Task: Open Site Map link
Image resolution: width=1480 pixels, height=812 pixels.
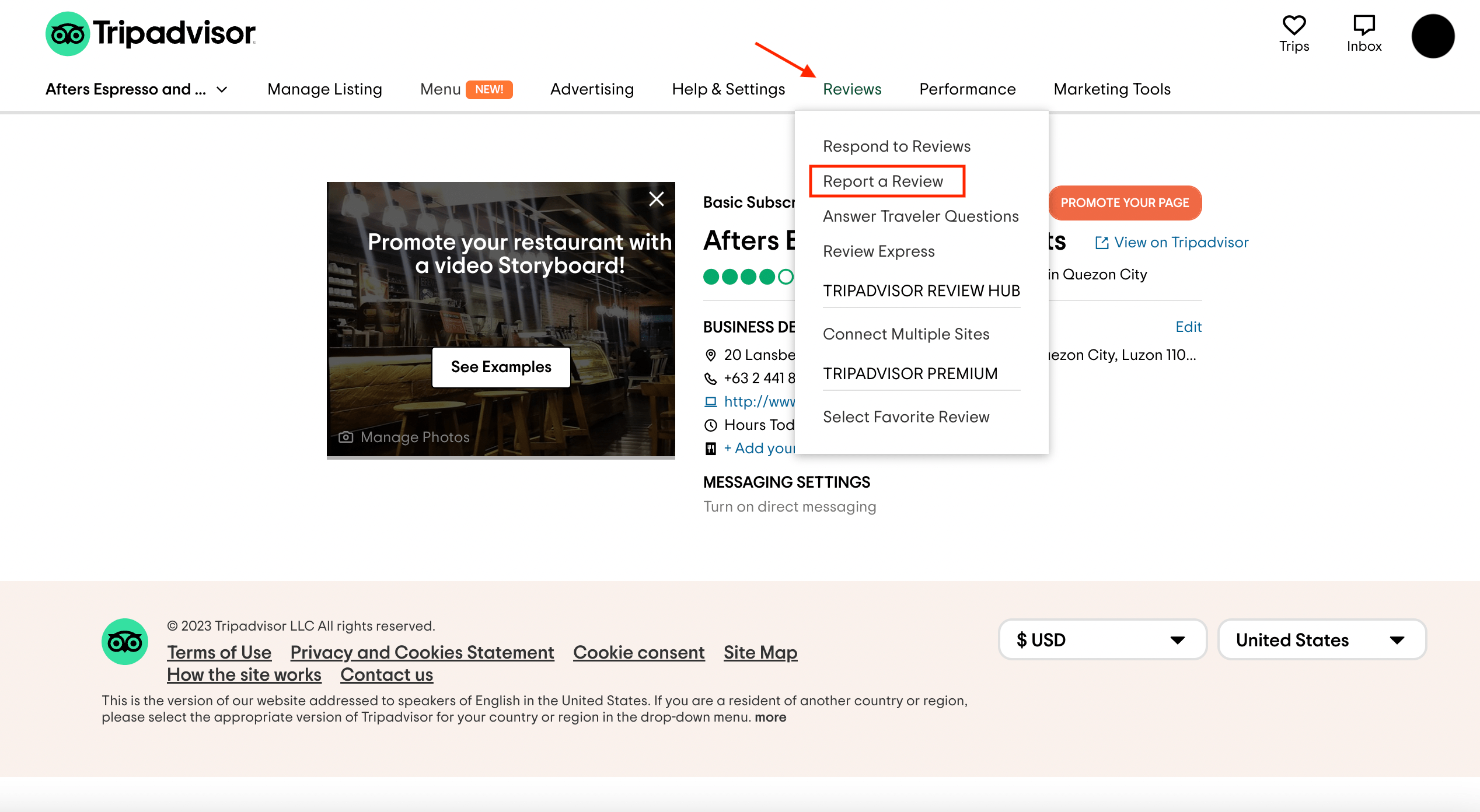Action: click(x=760, y=652)
